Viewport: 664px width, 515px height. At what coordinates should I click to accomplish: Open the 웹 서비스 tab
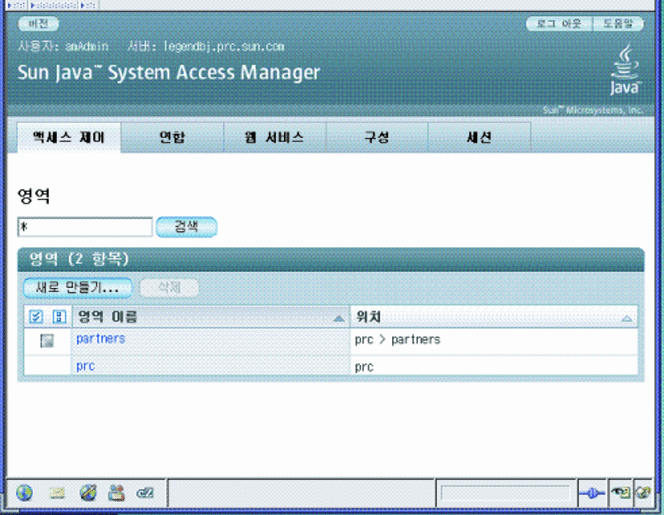(x=274, y=137)
